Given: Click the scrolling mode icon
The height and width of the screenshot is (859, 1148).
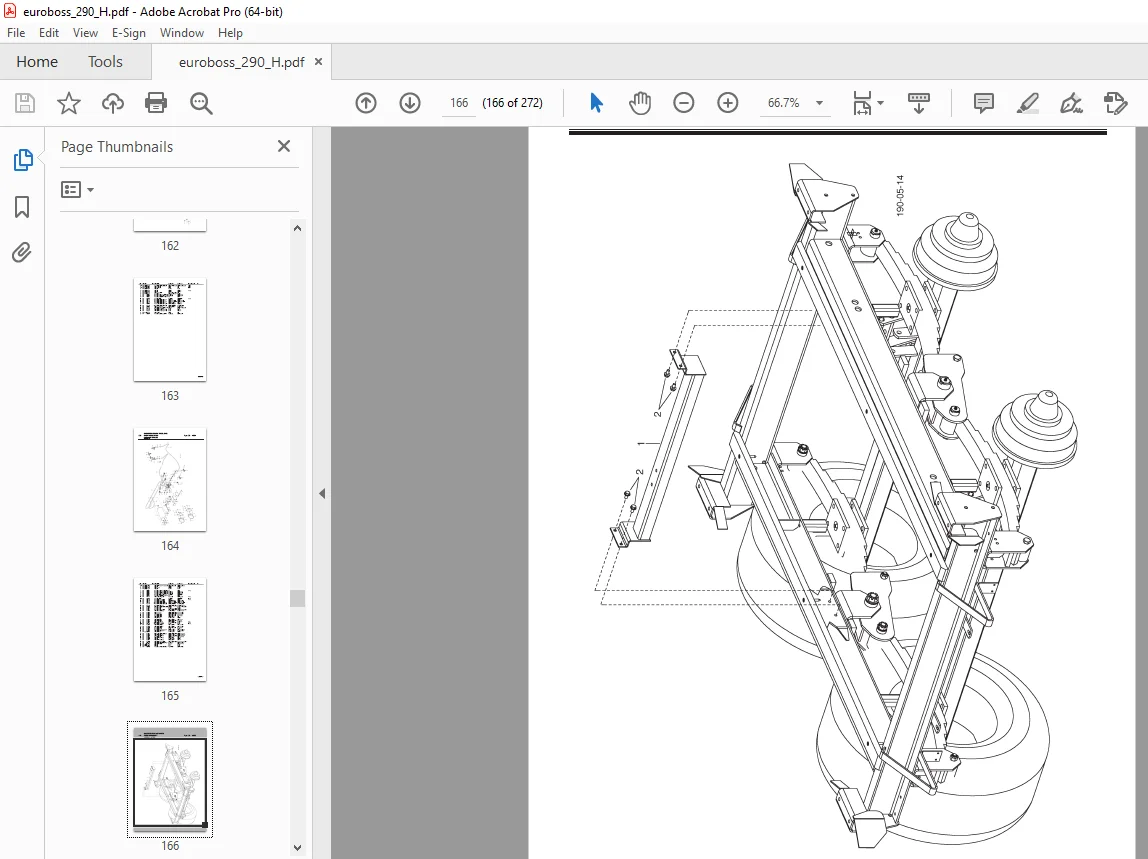Looking at the screenshot, I should [918, 103].
